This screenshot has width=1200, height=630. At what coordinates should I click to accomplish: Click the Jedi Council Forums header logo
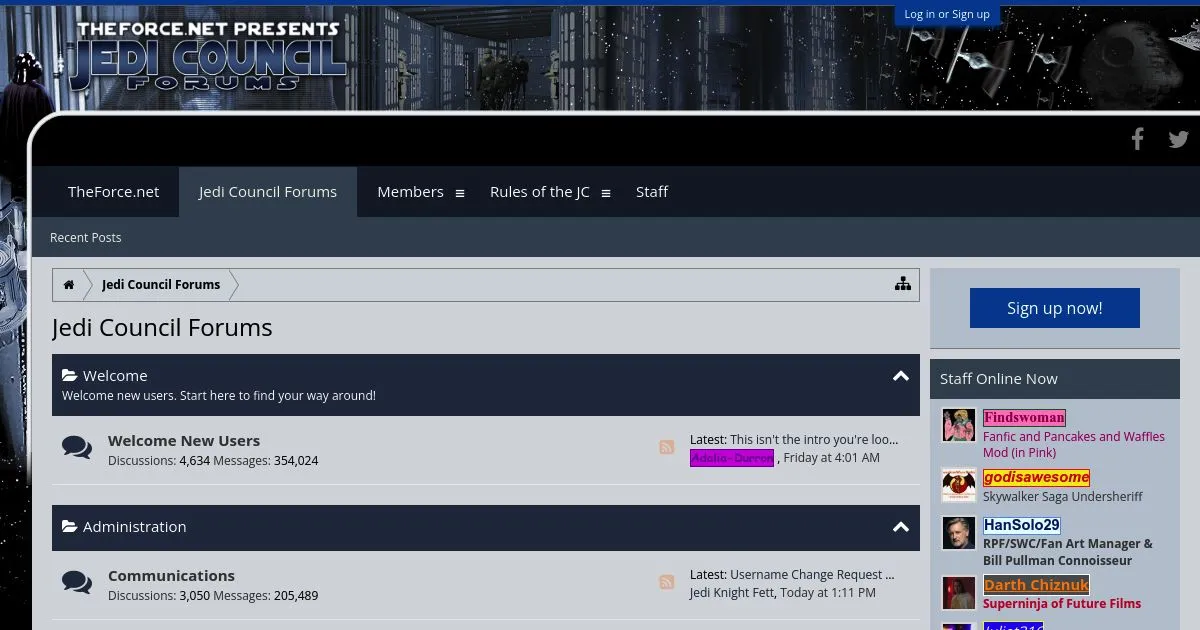[208, 55]
